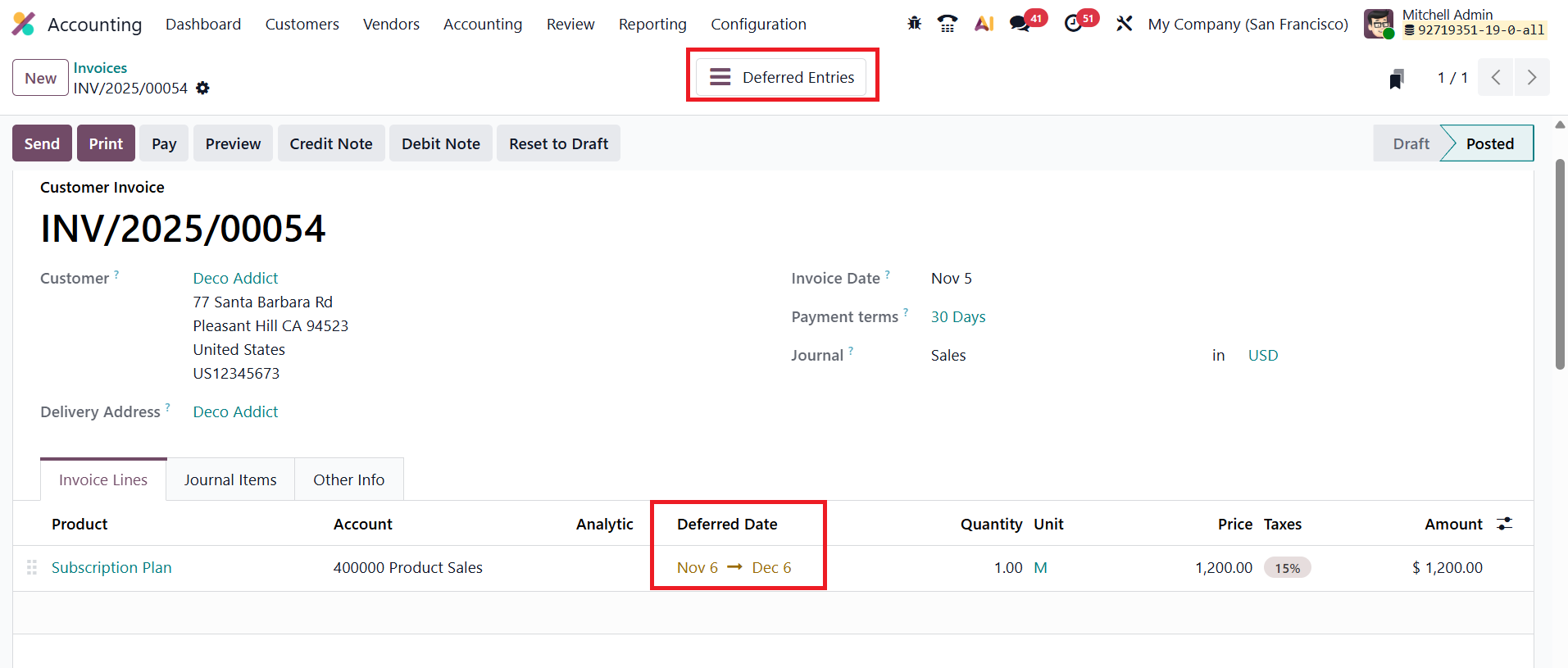This screenshot has width=1568, height=668.
Task: Open the AI assistant icon
Action: pos(984,24)
